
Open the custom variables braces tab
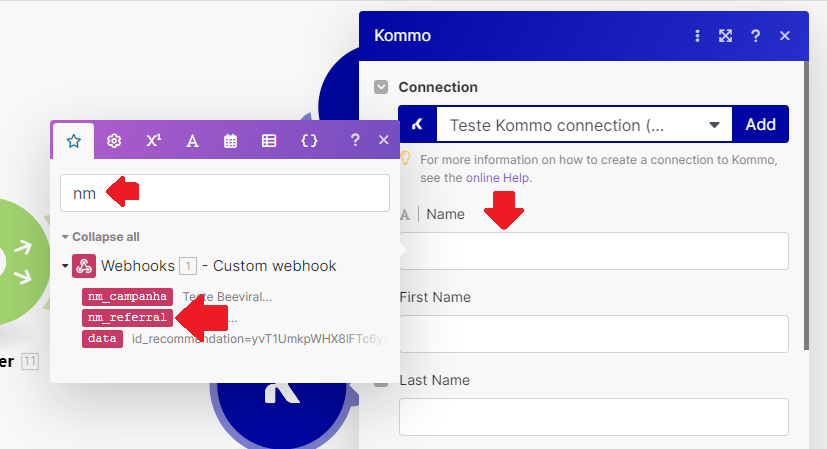309,141
